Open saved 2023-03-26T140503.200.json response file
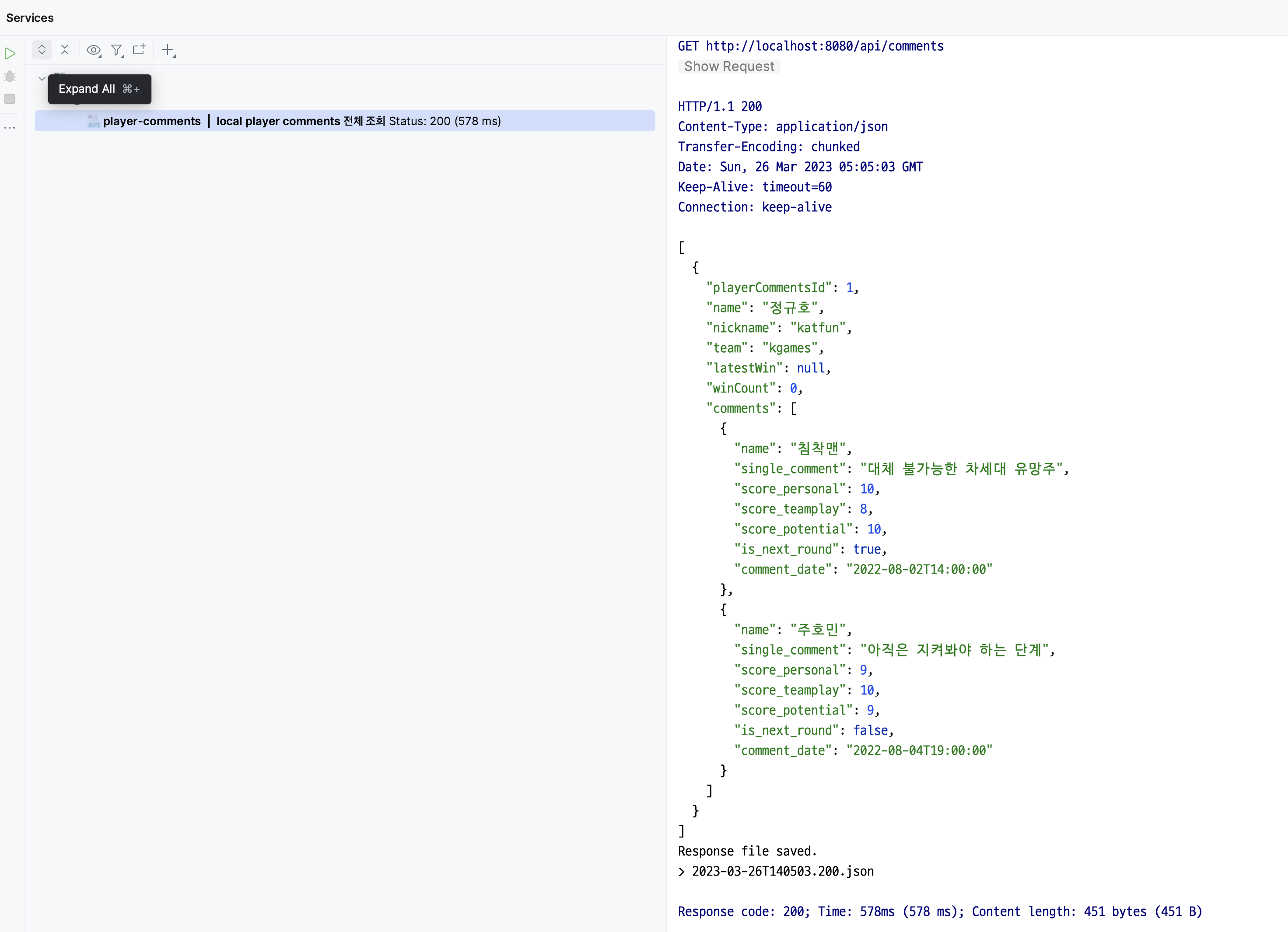 (783, 871)
